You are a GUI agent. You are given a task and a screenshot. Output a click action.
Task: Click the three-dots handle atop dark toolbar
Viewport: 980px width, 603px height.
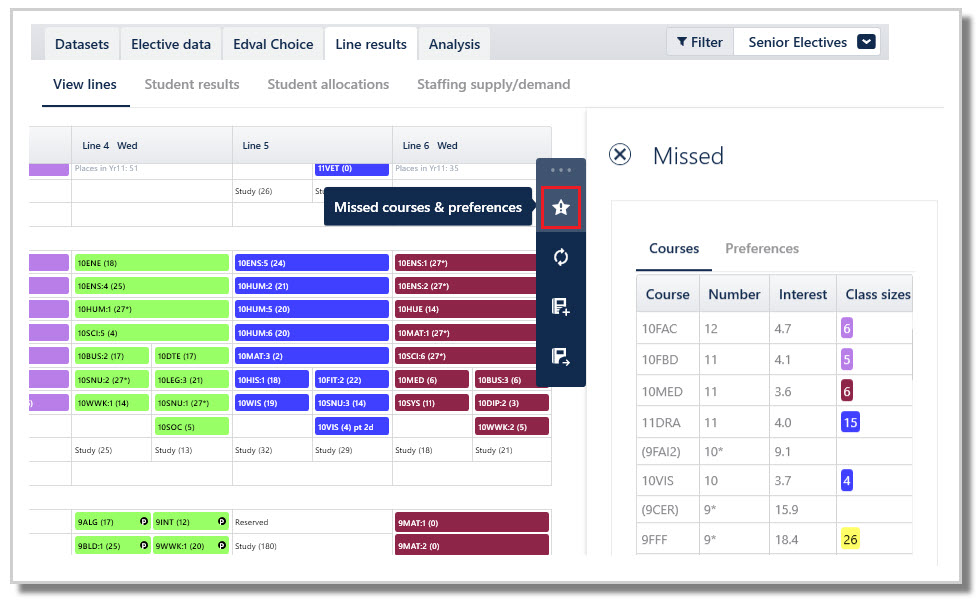[x=561, y=170]
